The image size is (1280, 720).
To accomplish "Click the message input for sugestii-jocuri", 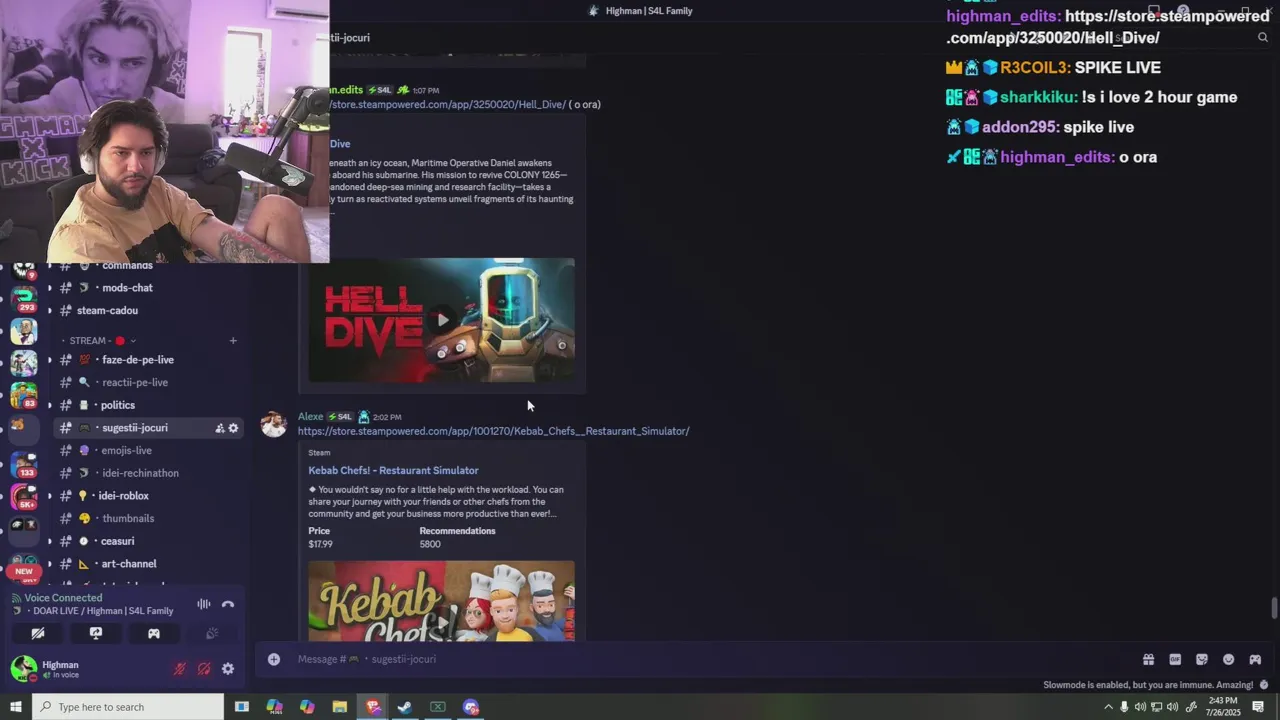I will [x=700, y=659].
